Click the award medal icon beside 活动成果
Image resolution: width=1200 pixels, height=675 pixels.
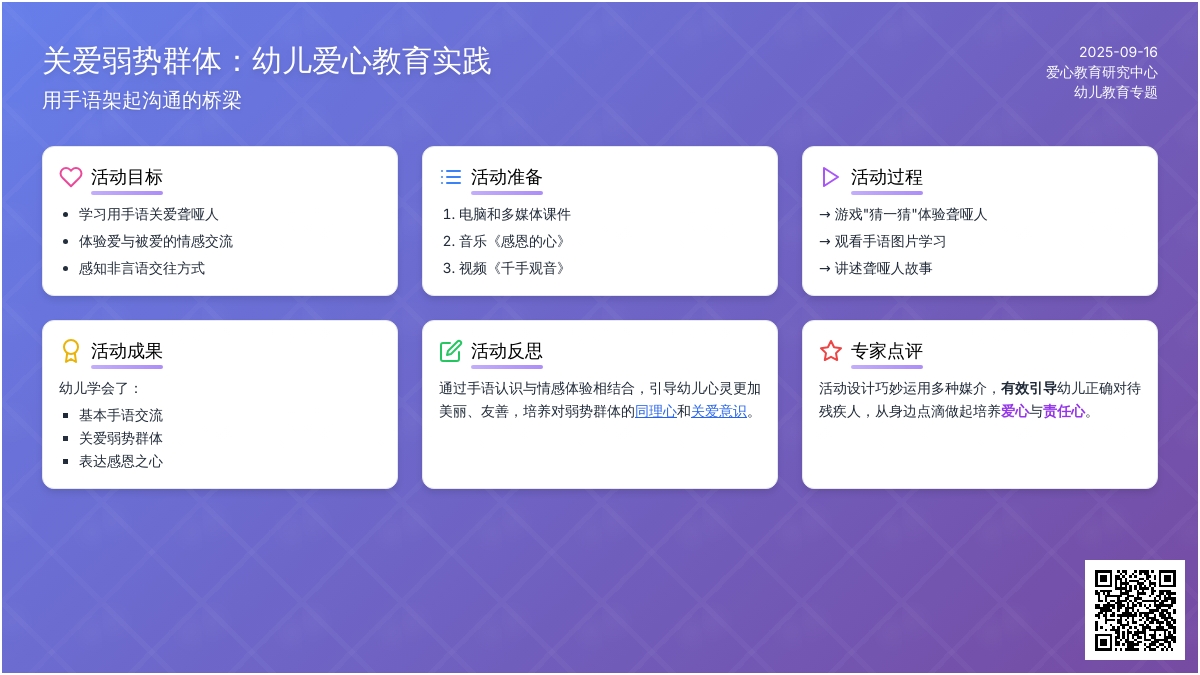71,351
